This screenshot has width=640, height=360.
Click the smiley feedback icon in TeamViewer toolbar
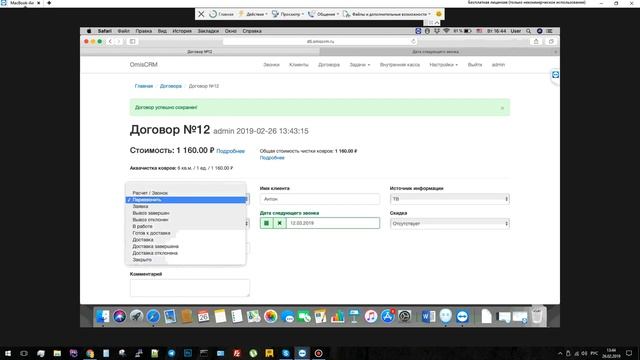coord(439,14)
